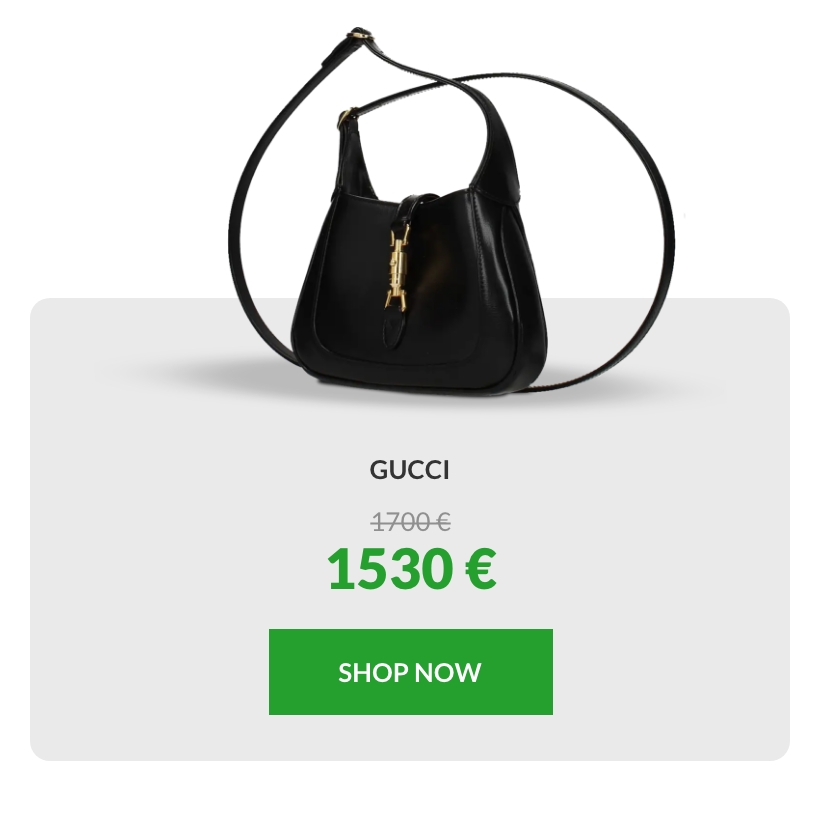Image resolution: width=820 pixels, height=820 pixels.
Task: Open the GUCCI brand name link
Action: [x=409, y=470]
